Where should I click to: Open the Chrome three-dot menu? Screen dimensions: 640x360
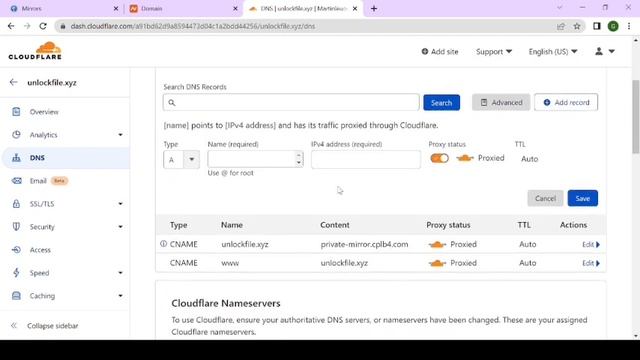point(629,26)
